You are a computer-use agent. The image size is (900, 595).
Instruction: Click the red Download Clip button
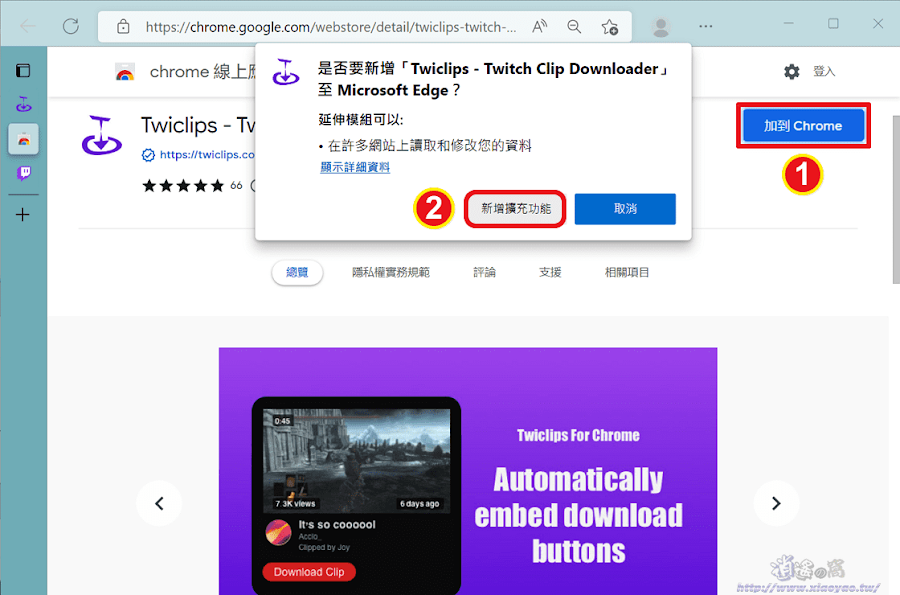click(309, 572)
